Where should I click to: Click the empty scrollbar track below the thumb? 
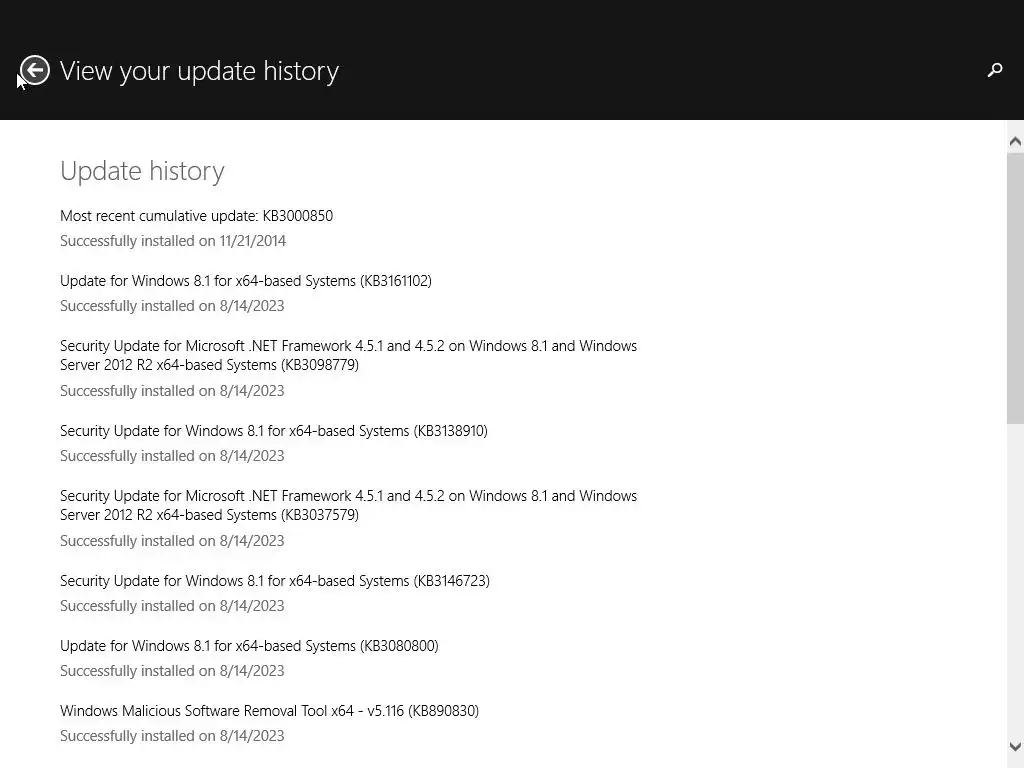pyautogui.click(x=1015, y=580)
